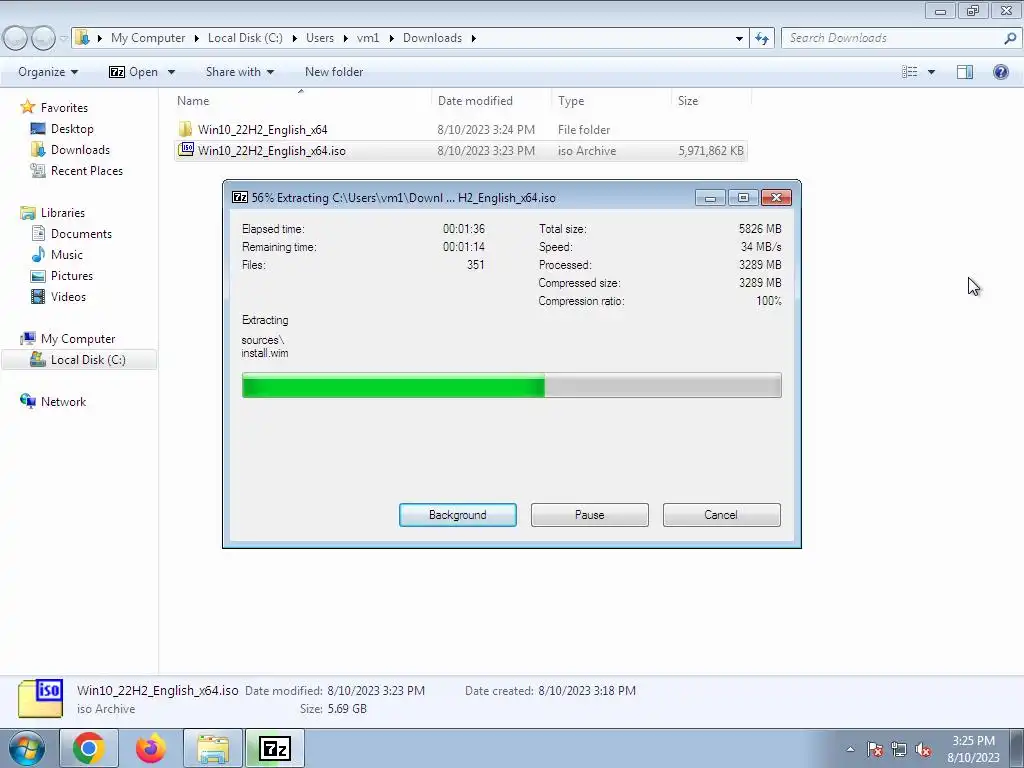This screenshot has height=768, width=1024.
Task: Expand address bar history dropdown
Action: 739,38
